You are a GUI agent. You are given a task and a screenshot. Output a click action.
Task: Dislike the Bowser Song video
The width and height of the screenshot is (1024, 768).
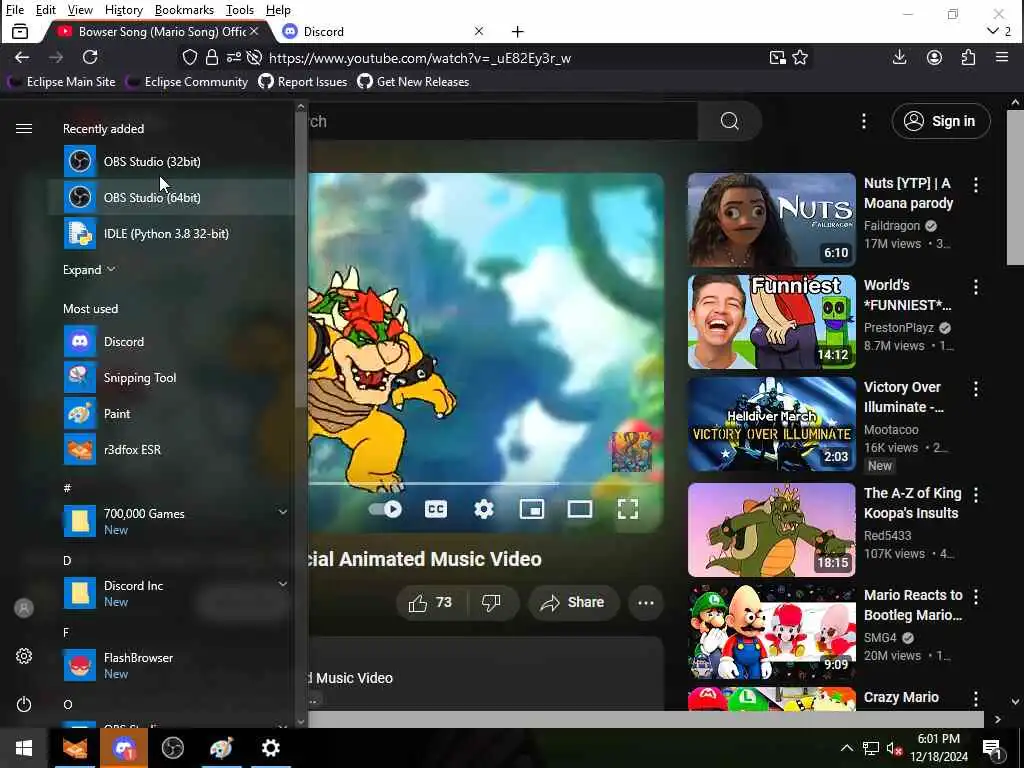click(x=492, y=602)
